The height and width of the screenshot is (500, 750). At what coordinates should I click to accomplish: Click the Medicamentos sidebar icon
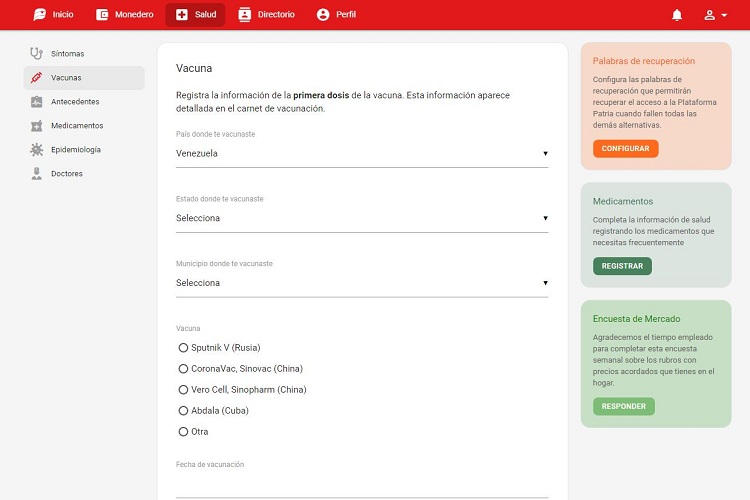[37, 125]
